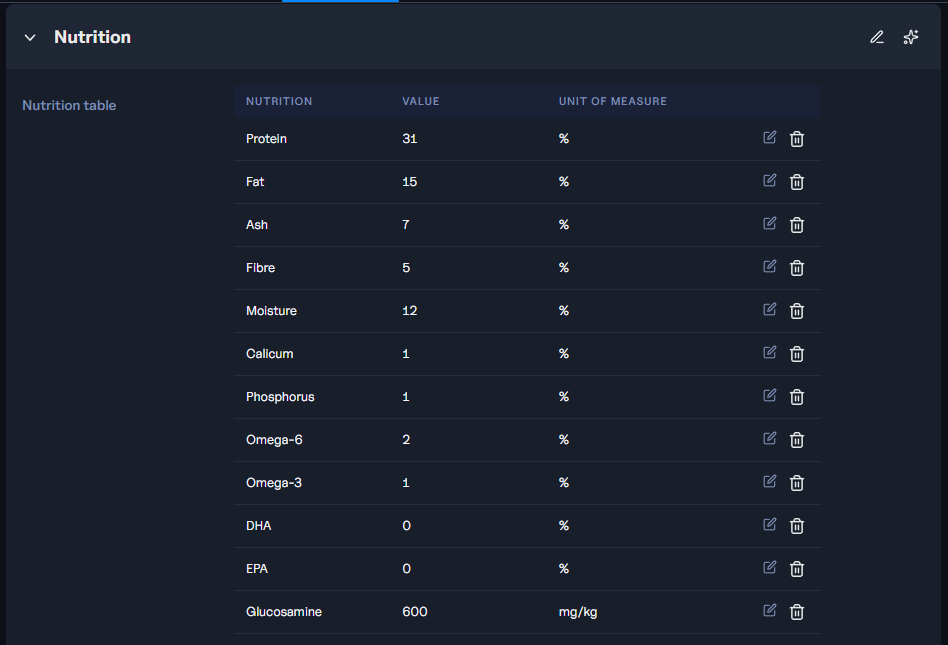Click the NUTRITION column header

tap(279, 101)
